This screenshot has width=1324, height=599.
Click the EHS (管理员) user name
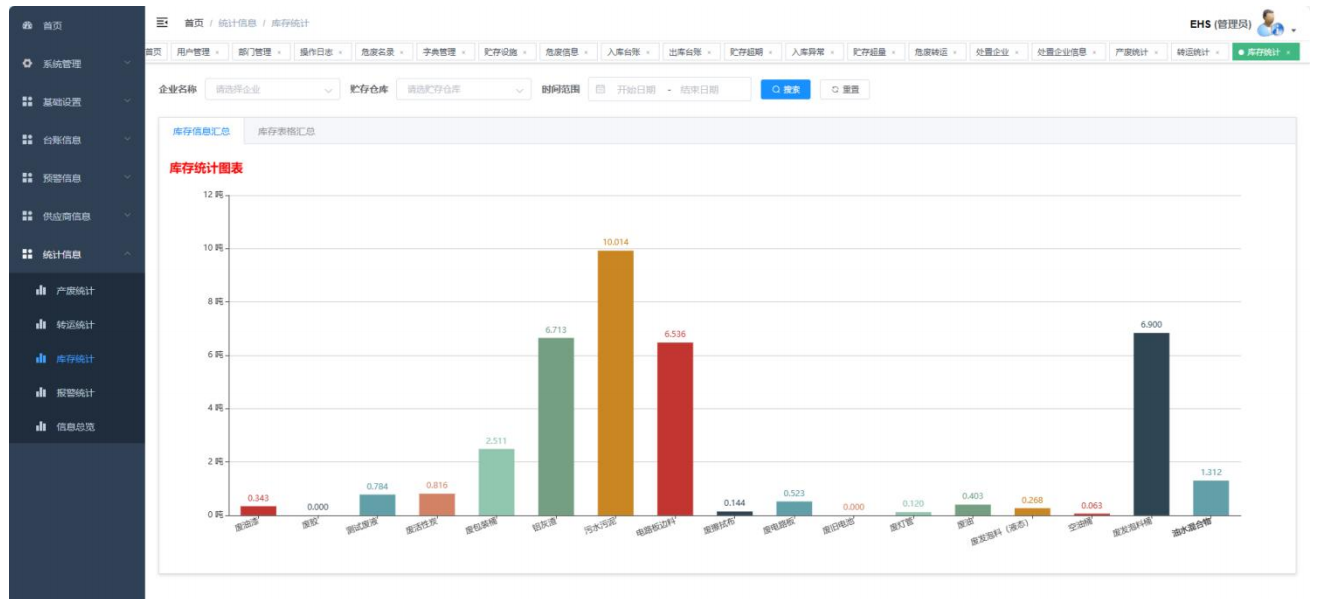1220,24
